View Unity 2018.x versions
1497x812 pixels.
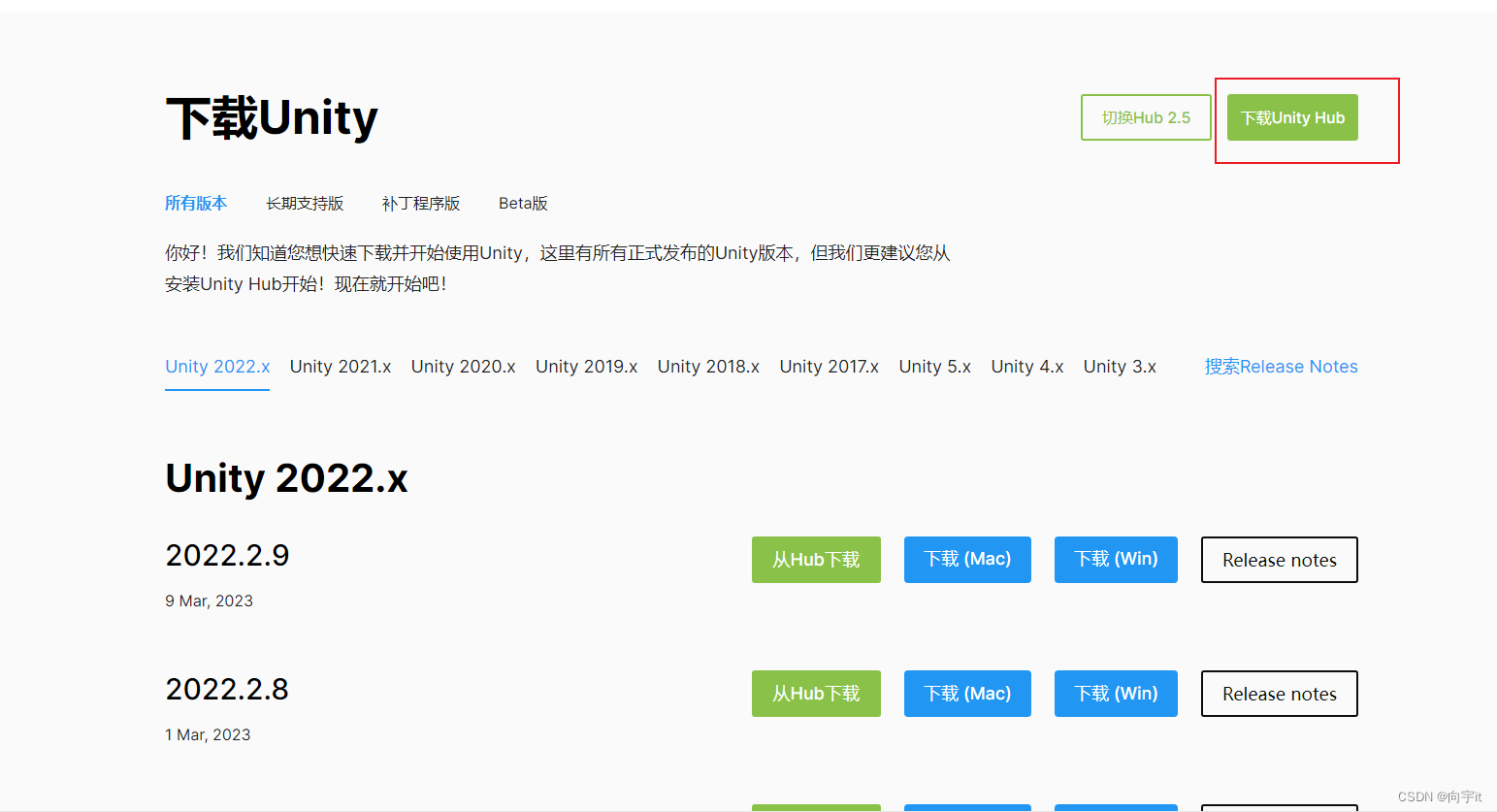708,367
